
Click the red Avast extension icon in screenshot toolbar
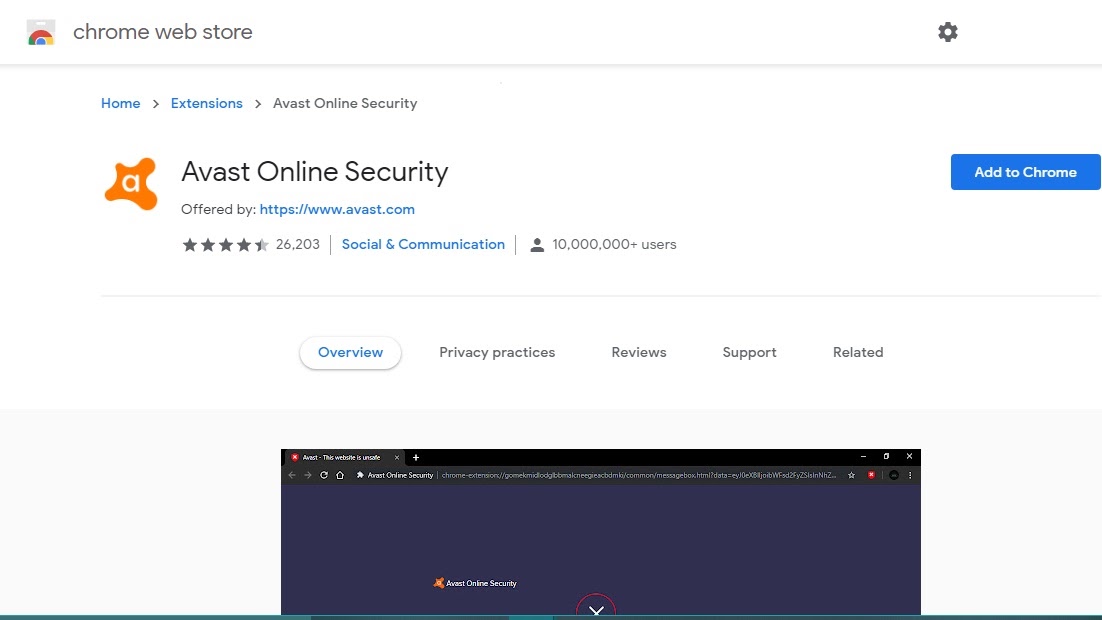coord(871,475)
